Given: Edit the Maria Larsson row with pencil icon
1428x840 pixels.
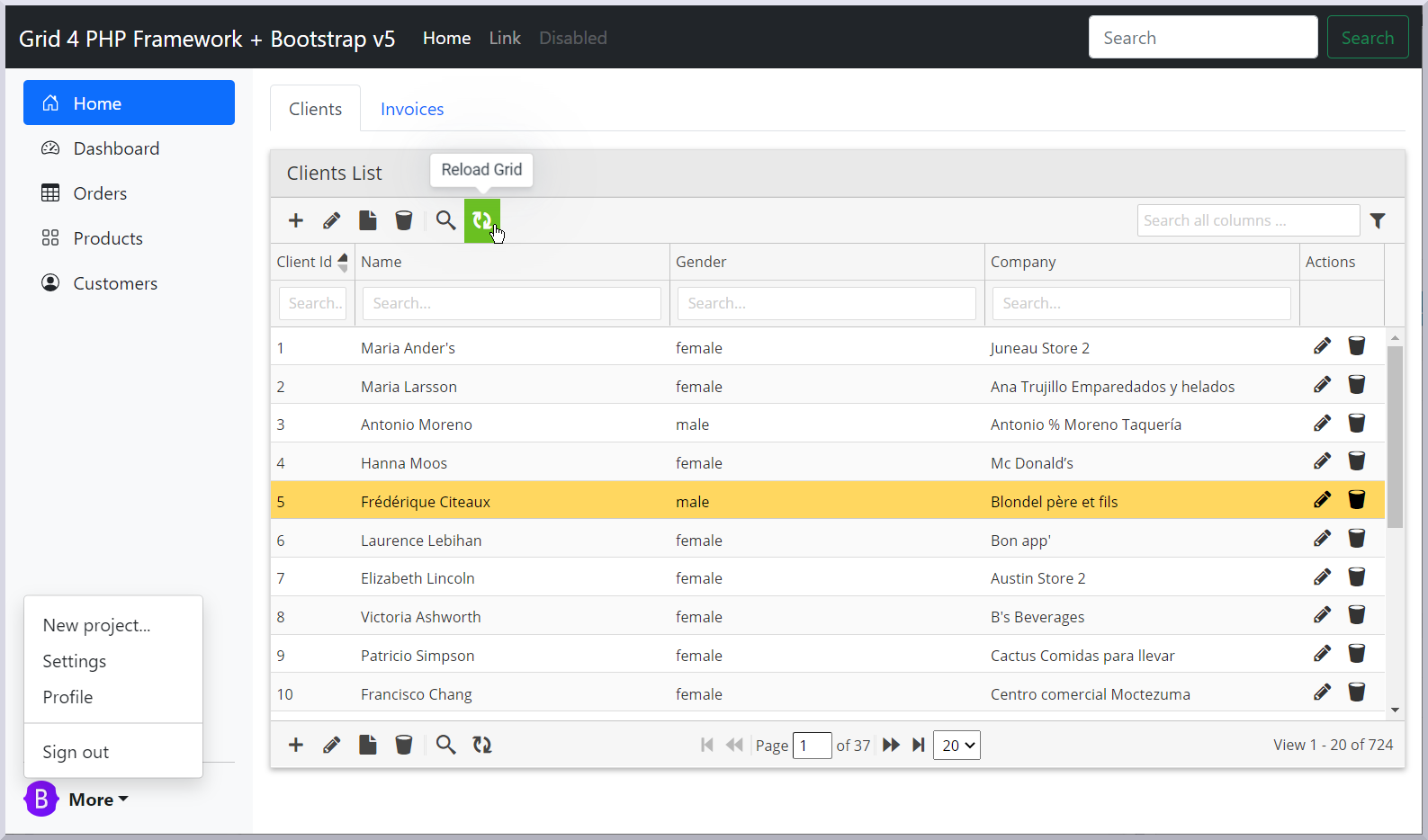Looking at the screenshot, I should point(1322,385).
